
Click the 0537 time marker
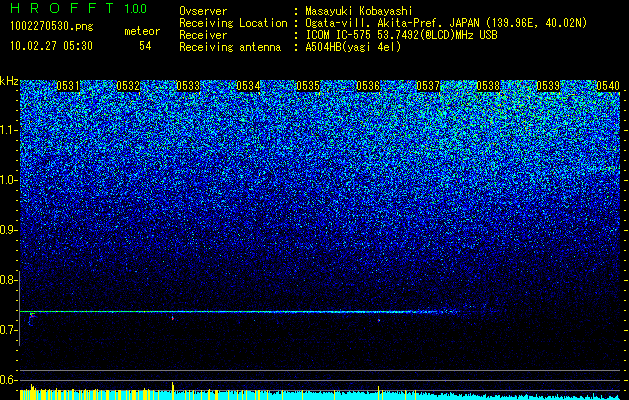(428, 86)
